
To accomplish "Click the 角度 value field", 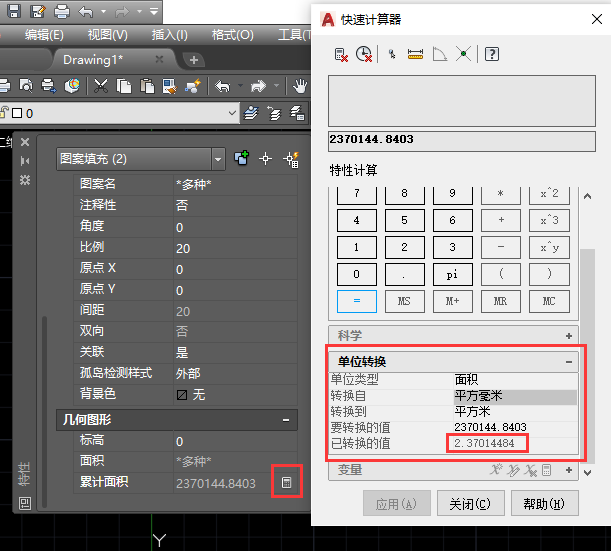I will [235, 227].
